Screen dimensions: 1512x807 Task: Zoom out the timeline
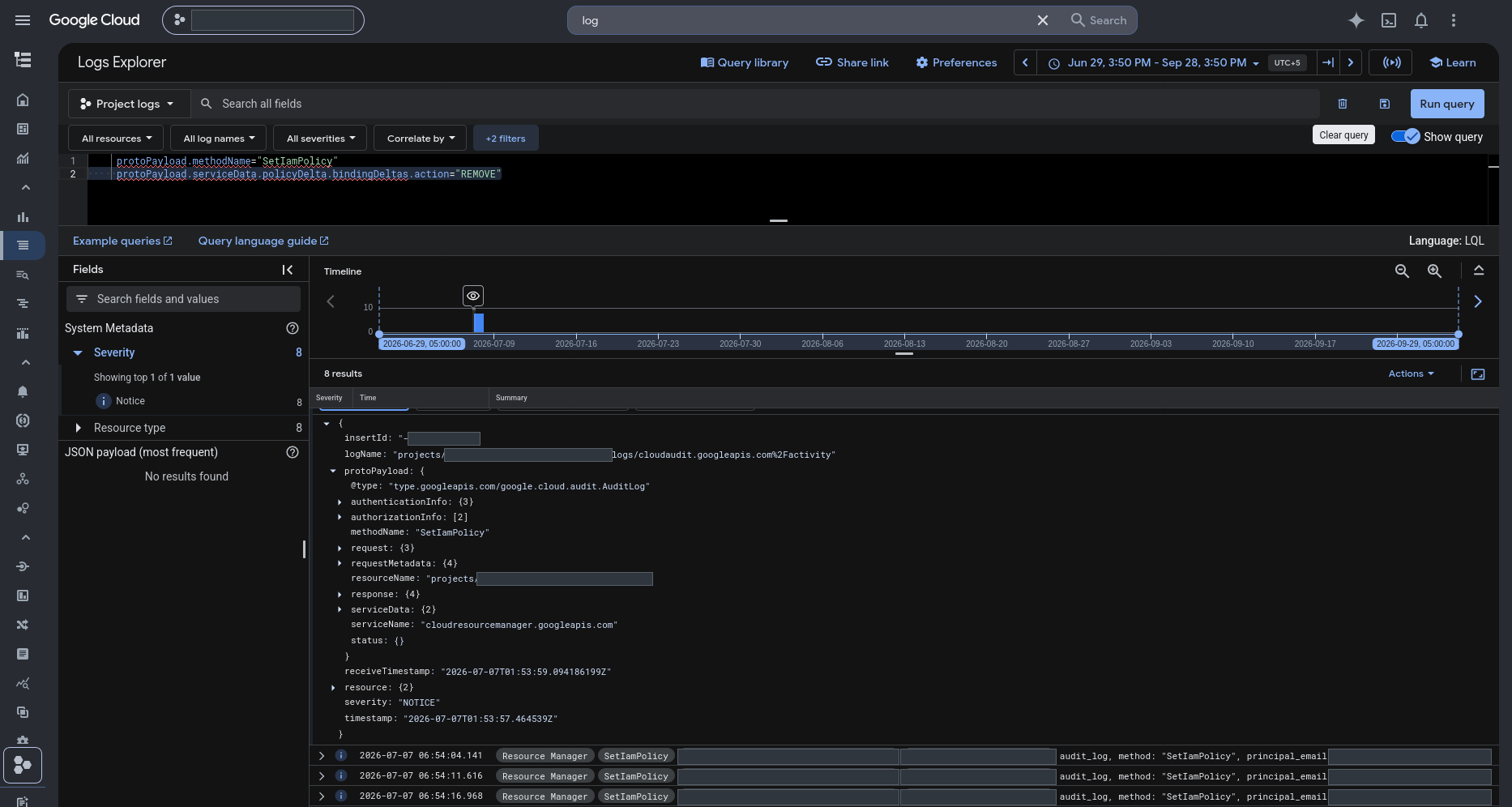coord(1402,271)
